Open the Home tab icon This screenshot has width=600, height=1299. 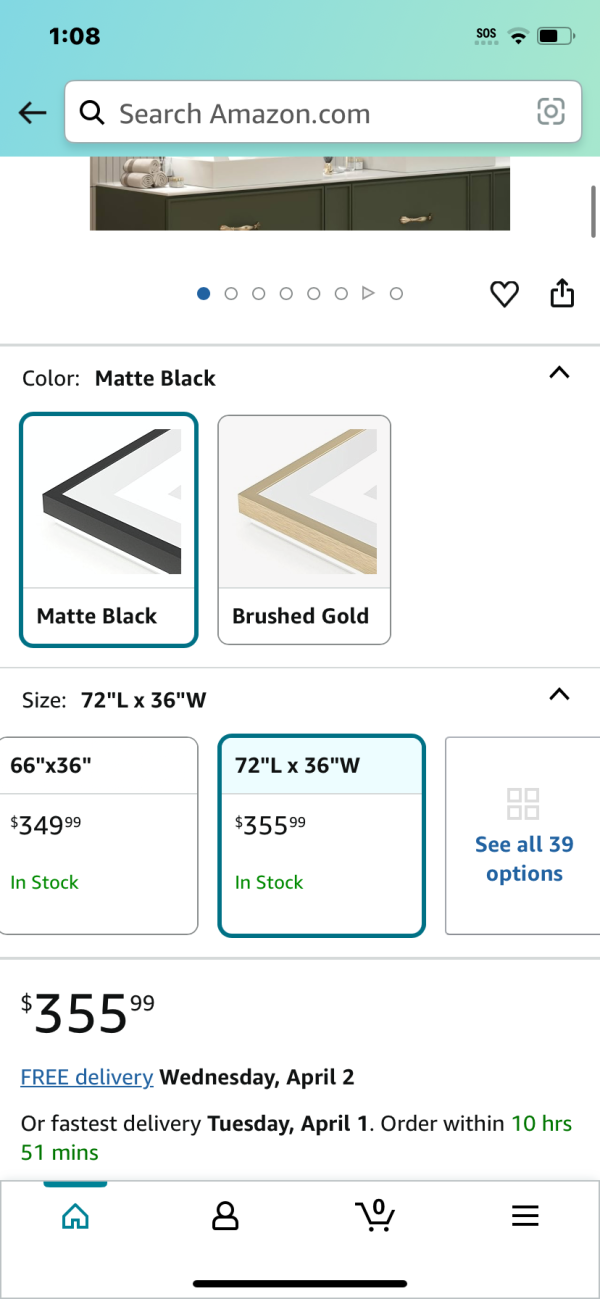pos(75,1215)
